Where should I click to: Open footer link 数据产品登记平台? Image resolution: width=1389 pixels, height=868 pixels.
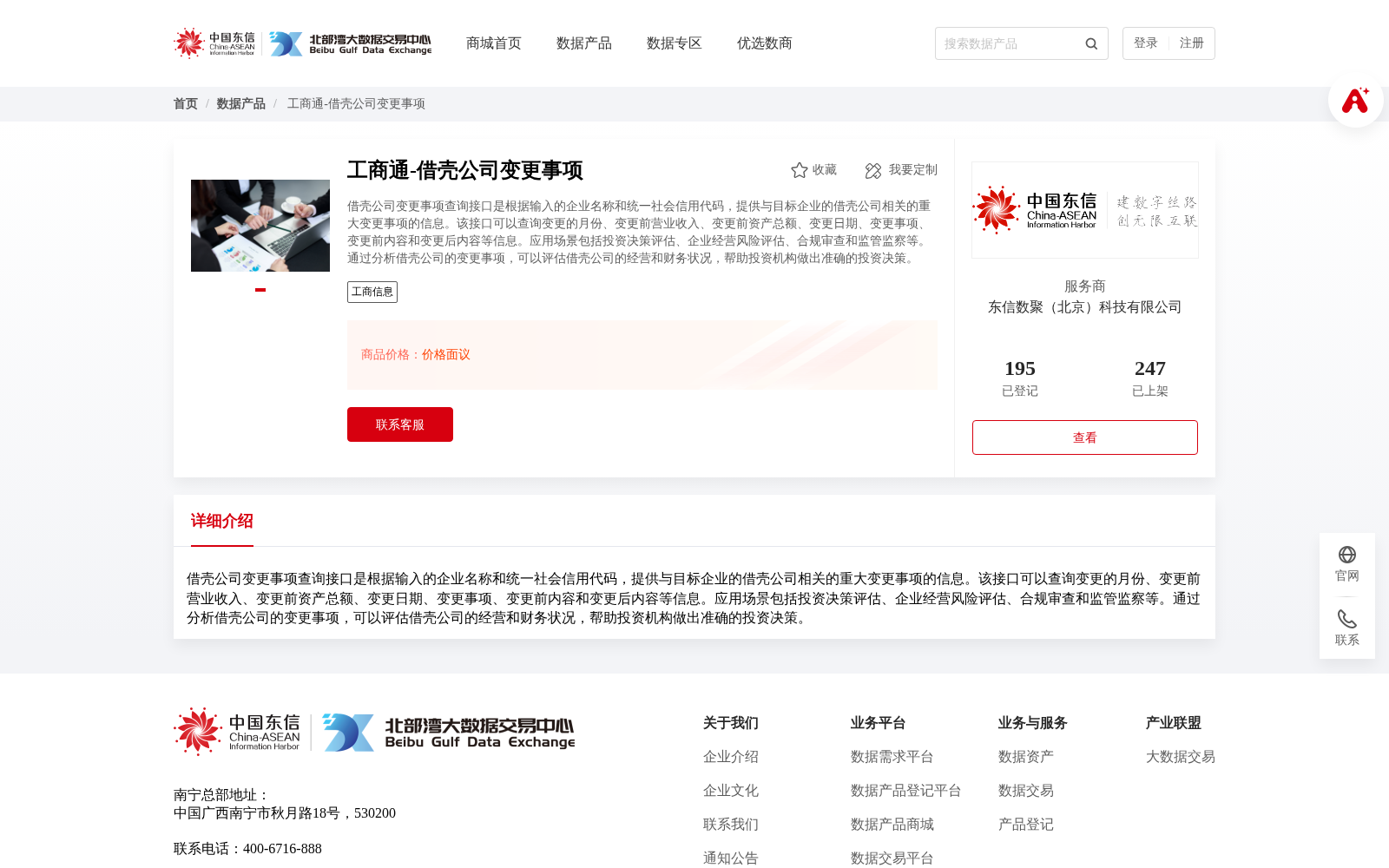[906, 791]
